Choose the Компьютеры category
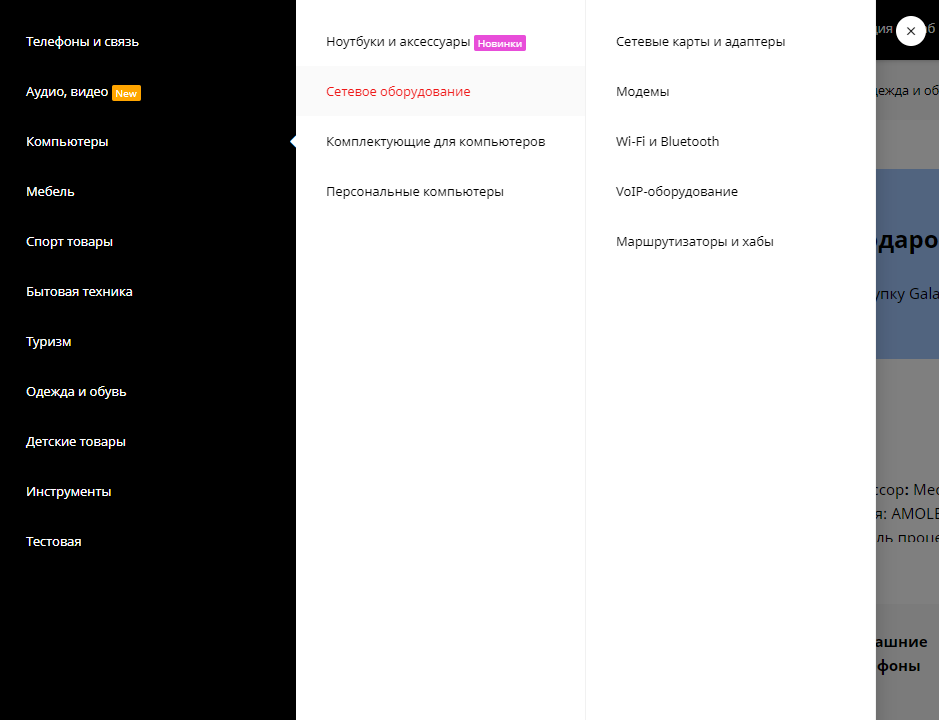 point(67,142)
